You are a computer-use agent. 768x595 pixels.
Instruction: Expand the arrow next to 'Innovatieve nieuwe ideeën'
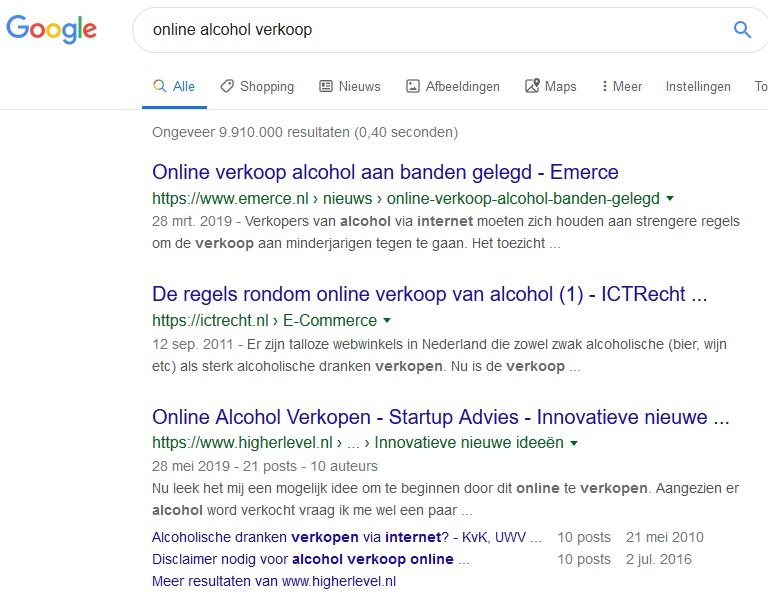point(574,443)
